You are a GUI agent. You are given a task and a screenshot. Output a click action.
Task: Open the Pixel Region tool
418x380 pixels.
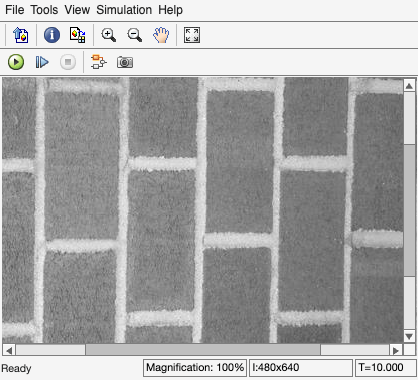(78, 35)
